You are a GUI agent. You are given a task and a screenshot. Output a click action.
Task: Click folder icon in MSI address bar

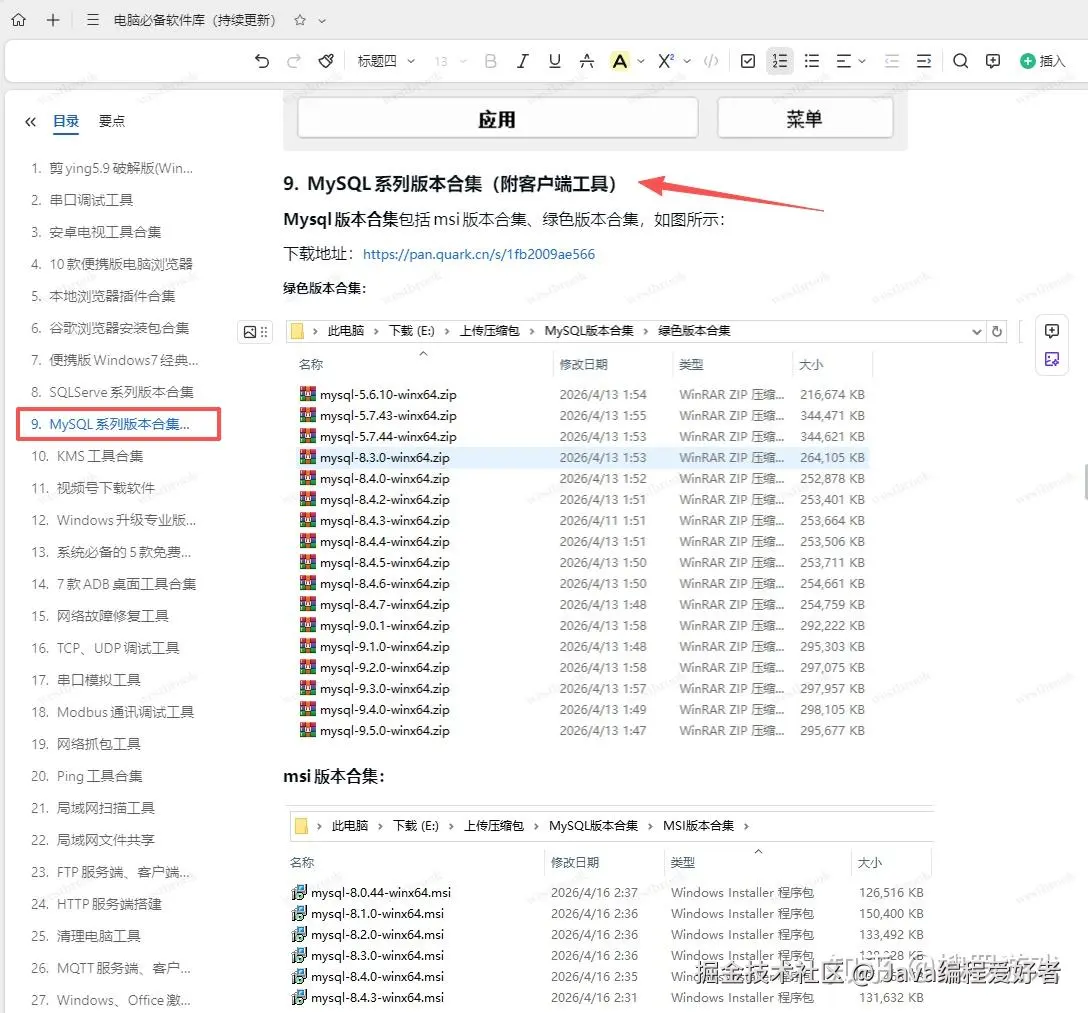click(x=301, y=826)
